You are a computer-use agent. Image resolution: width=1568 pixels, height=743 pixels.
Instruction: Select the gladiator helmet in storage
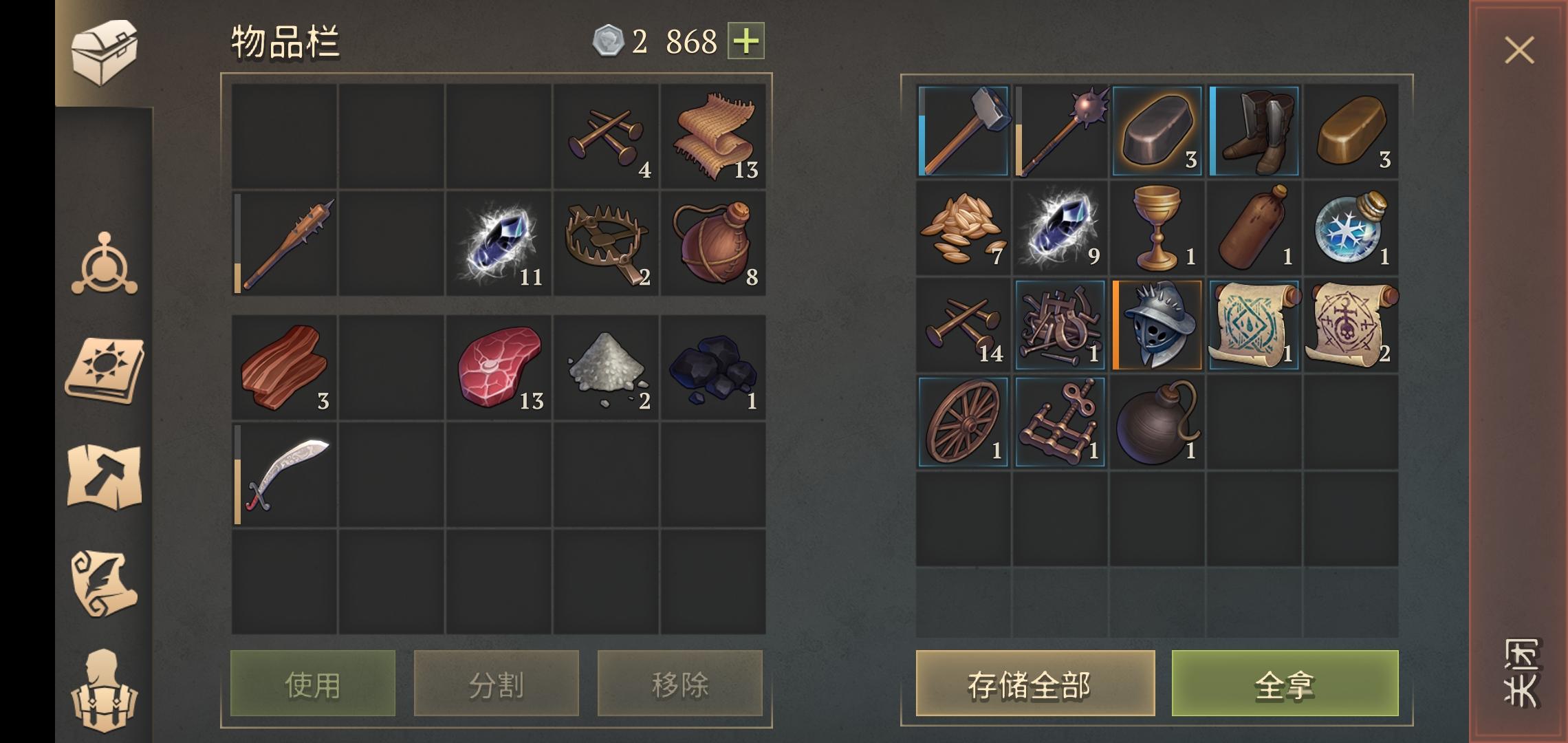1157,325
